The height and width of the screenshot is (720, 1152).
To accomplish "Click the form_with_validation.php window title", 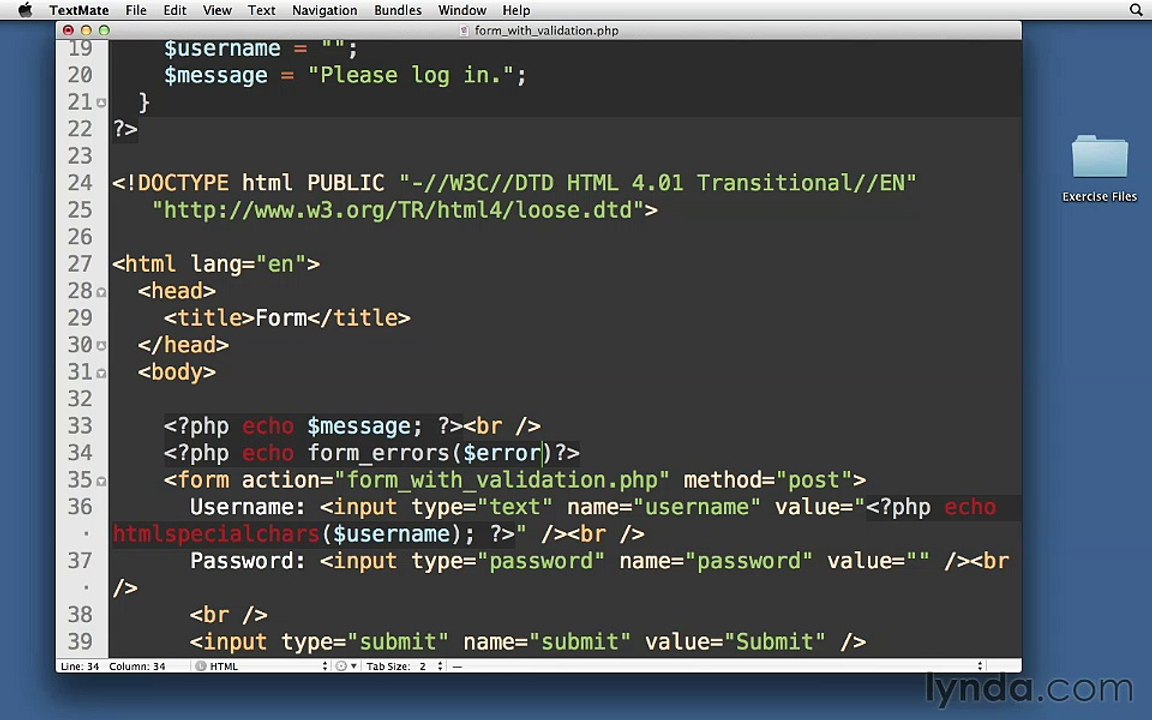I will [x=546, y=30].
